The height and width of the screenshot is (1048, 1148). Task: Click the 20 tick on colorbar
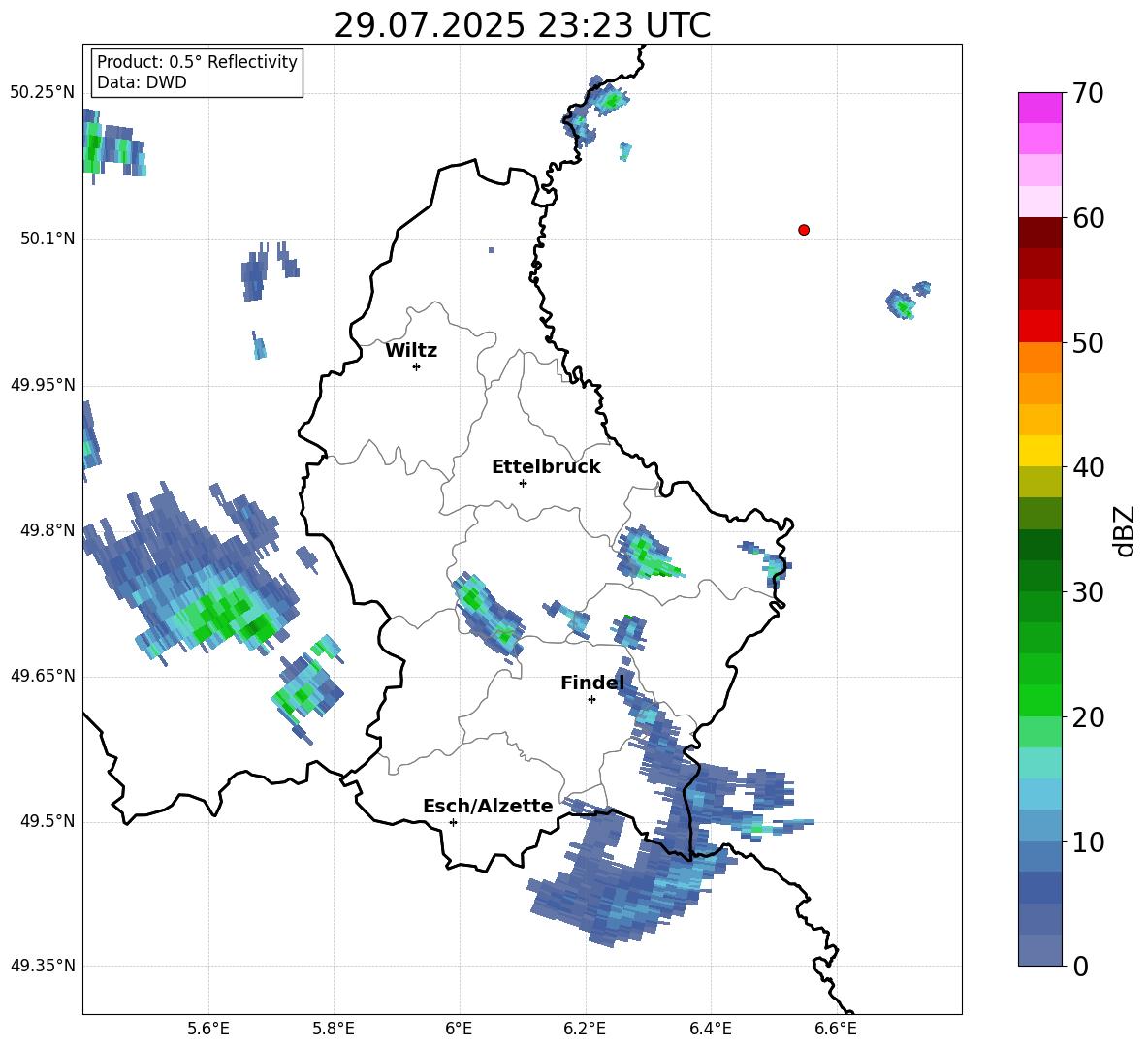pos(1087,717)
